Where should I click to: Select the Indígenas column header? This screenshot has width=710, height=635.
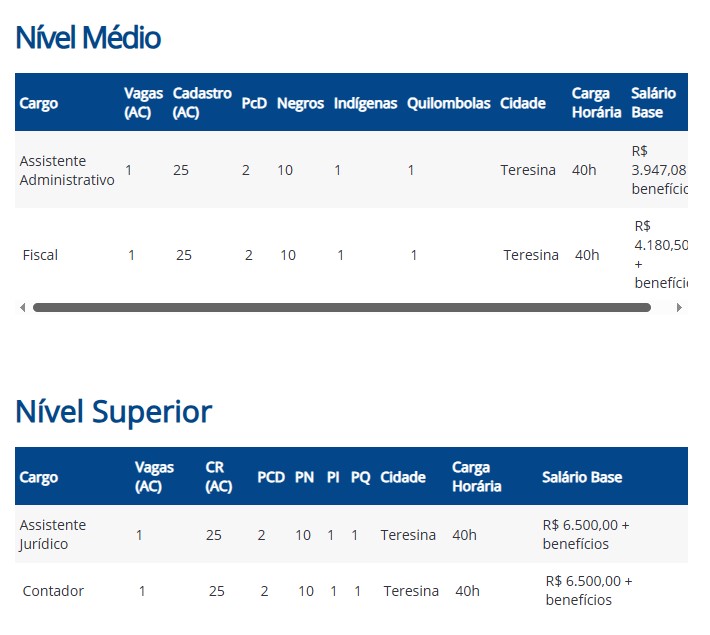tap(365, 103)
